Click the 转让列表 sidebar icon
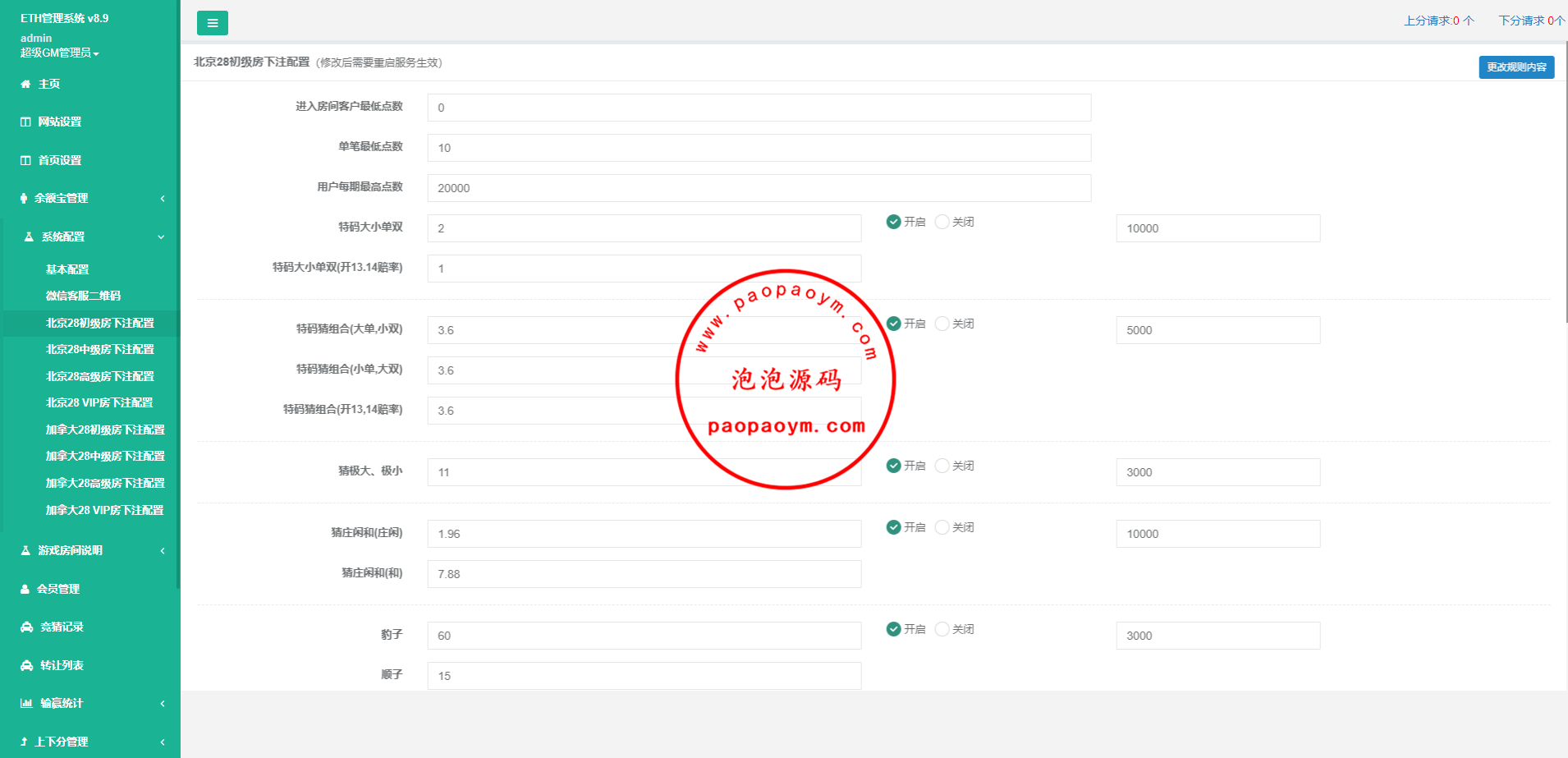Screen dimensions: 1568x758 click(x=26, y=665)
